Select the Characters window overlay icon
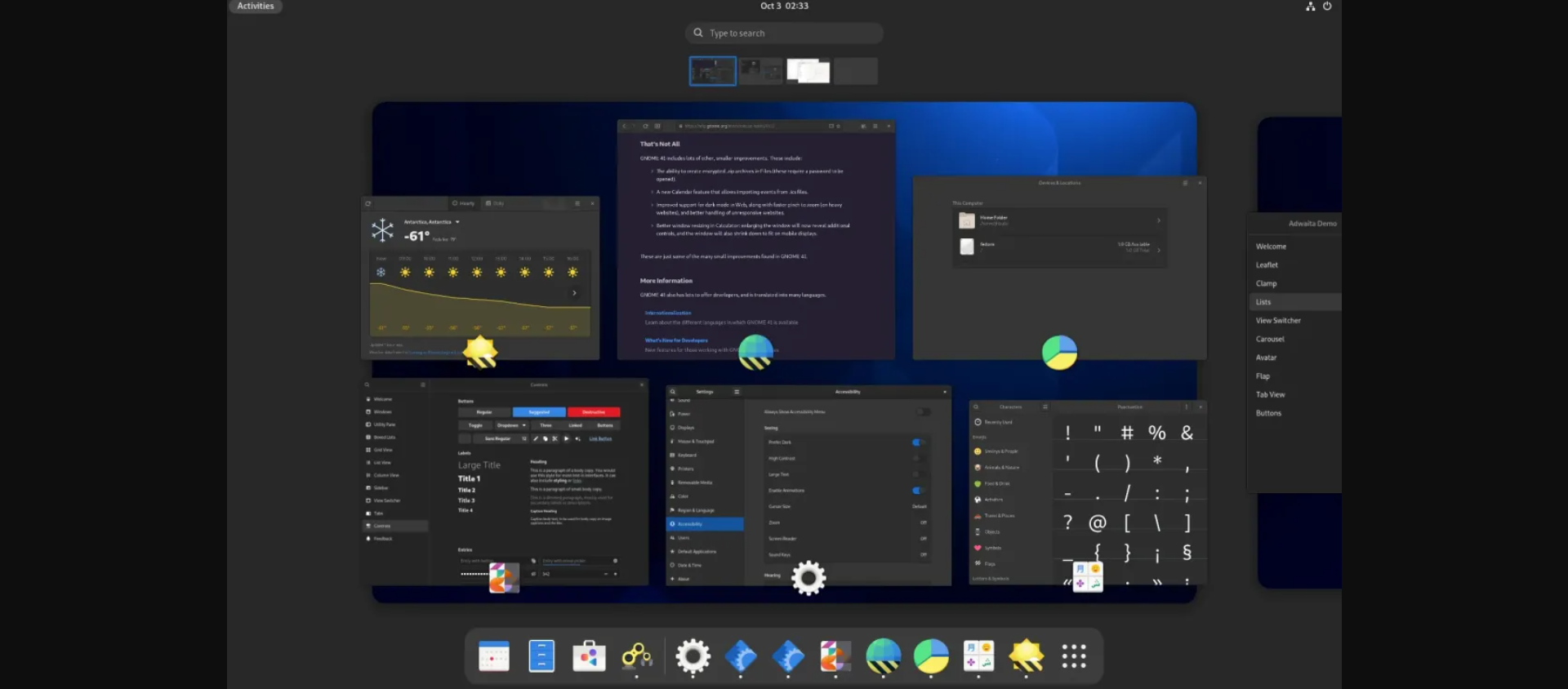The image size is (1568, 689). pyautogui.click(x=1088, y=576)
